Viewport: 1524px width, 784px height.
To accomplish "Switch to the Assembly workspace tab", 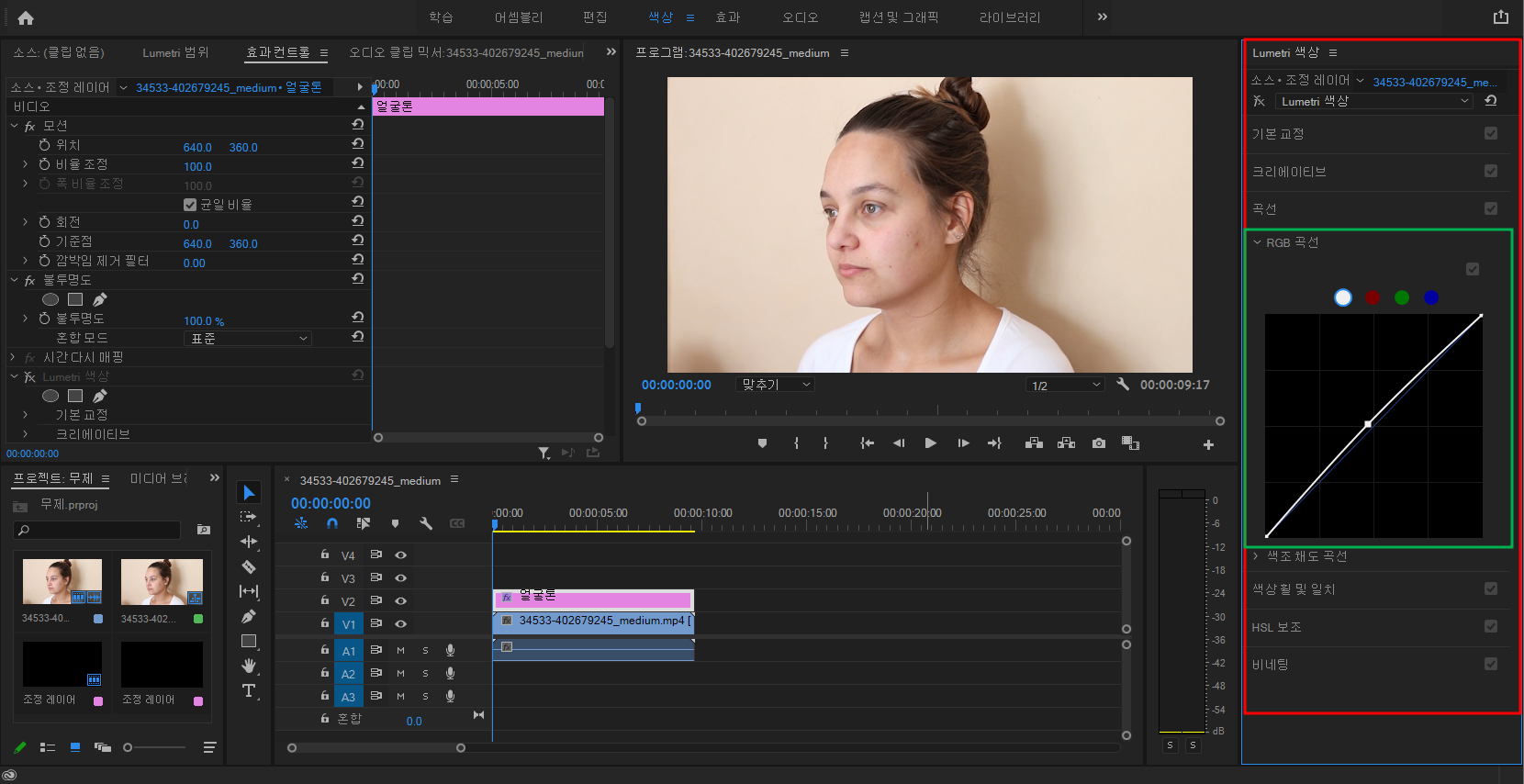I will pyautogui.click(x=519, y=17).
